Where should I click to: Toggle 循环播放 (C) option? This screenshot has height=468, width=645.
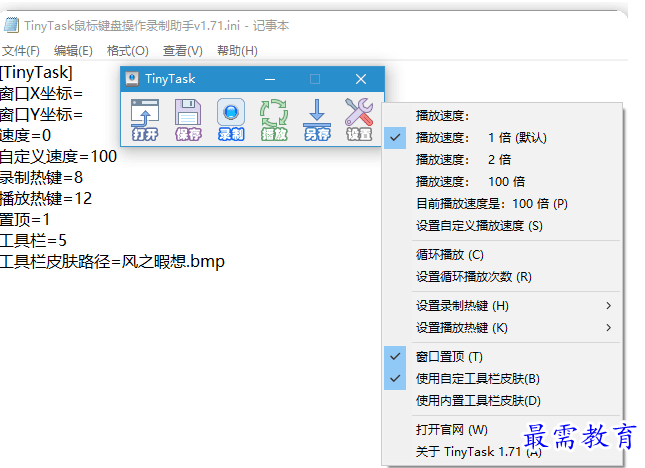point(502,255)
